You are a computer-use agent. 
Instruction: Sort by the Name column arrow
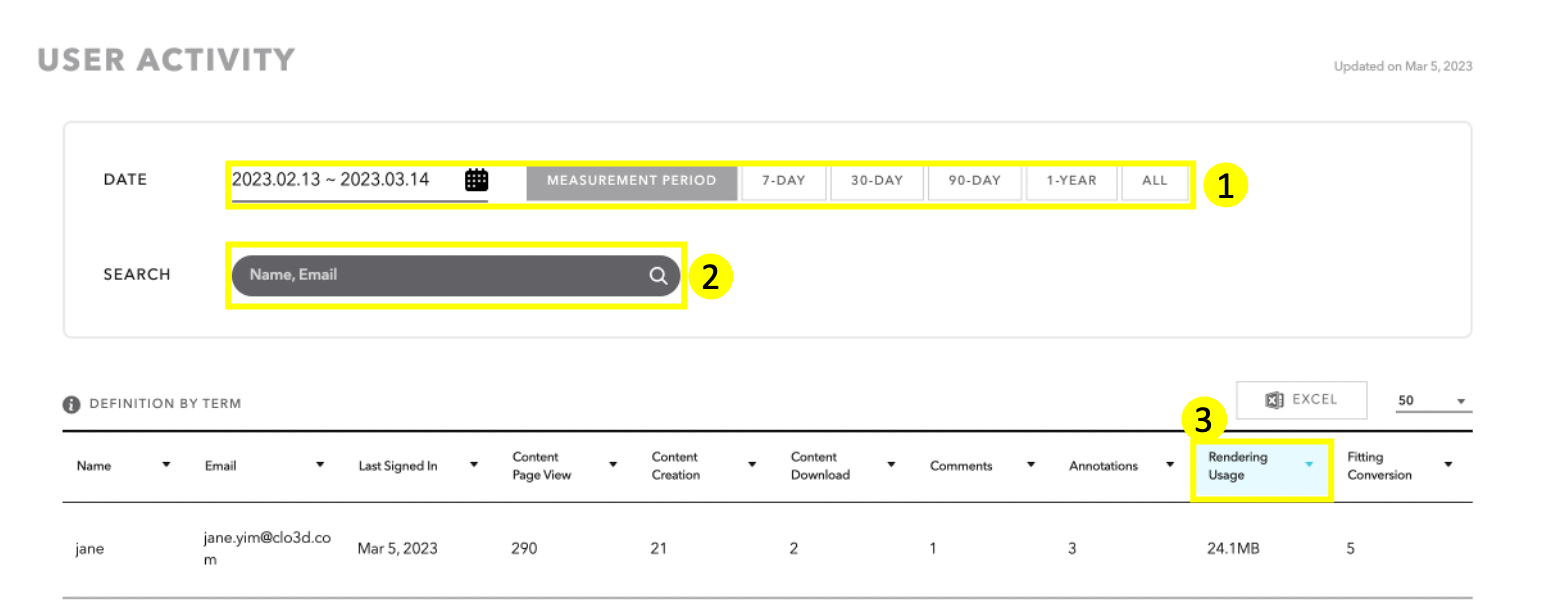coord(167,465)
